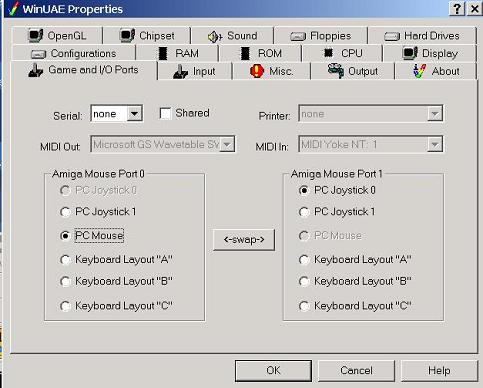The width and height of the screenshot is (483, 388).
Task: Open the Serial port dropdown
Action: pos(134,114)
